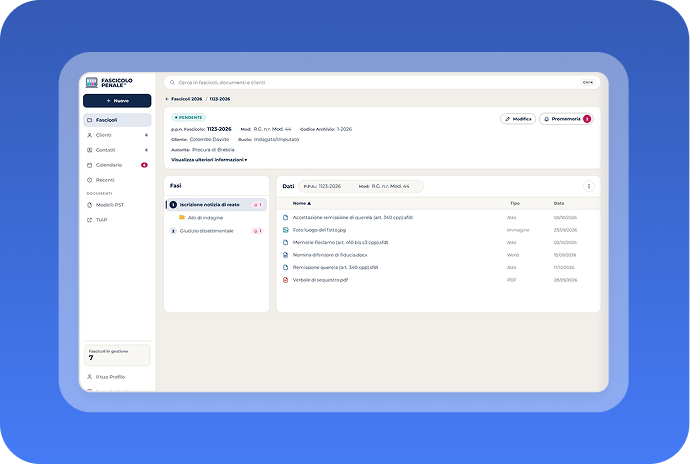Open Verbale di sequestro.pdf
This screenshot has width=690, height=464.
[320, 280]
